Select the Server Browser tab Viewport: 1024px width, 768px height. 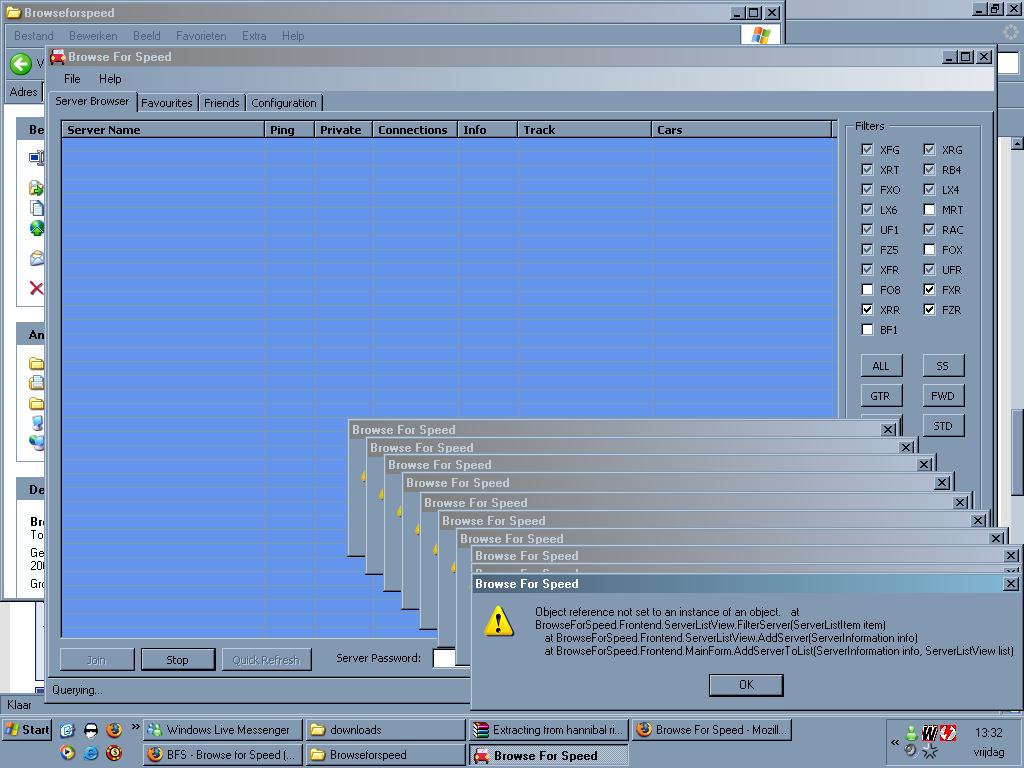click(x=92, y=101)
